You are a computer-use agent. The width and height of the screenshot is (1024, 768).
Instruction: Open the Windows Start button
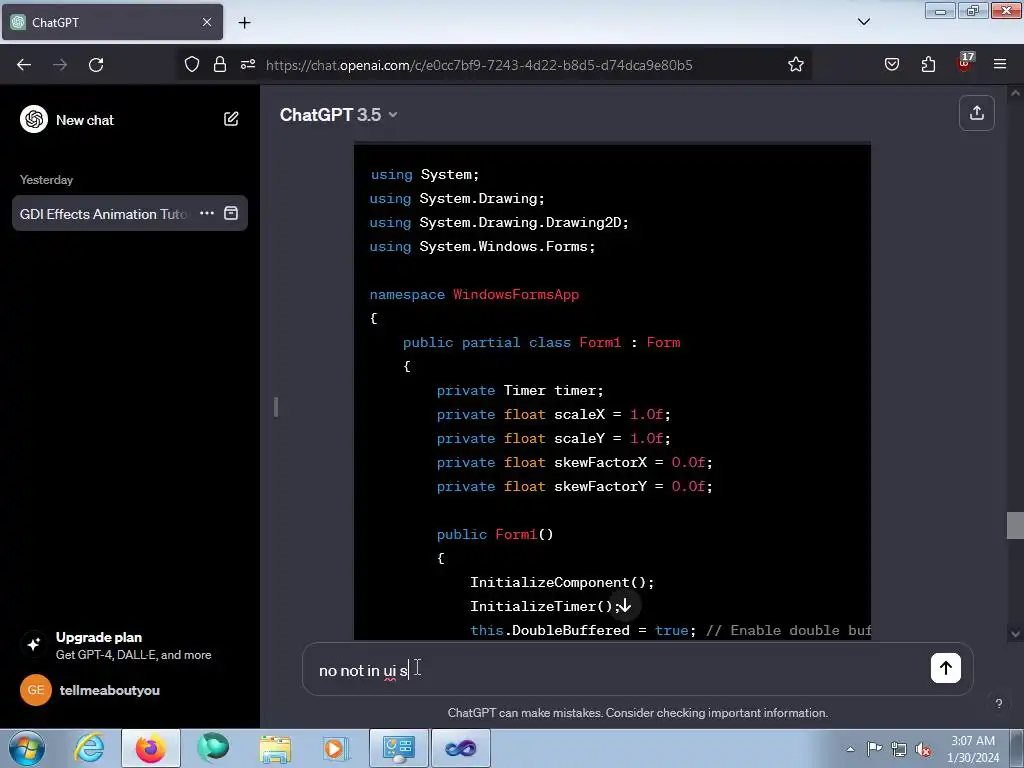click(x=27, y=748)
